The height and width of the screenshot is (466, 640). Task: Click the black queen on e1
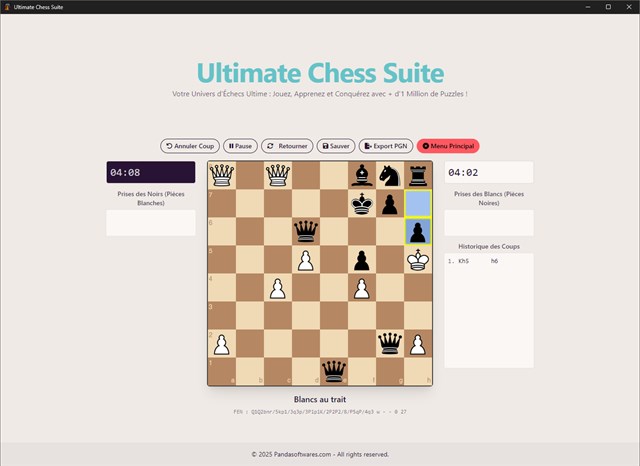click(x=334, y=372)
